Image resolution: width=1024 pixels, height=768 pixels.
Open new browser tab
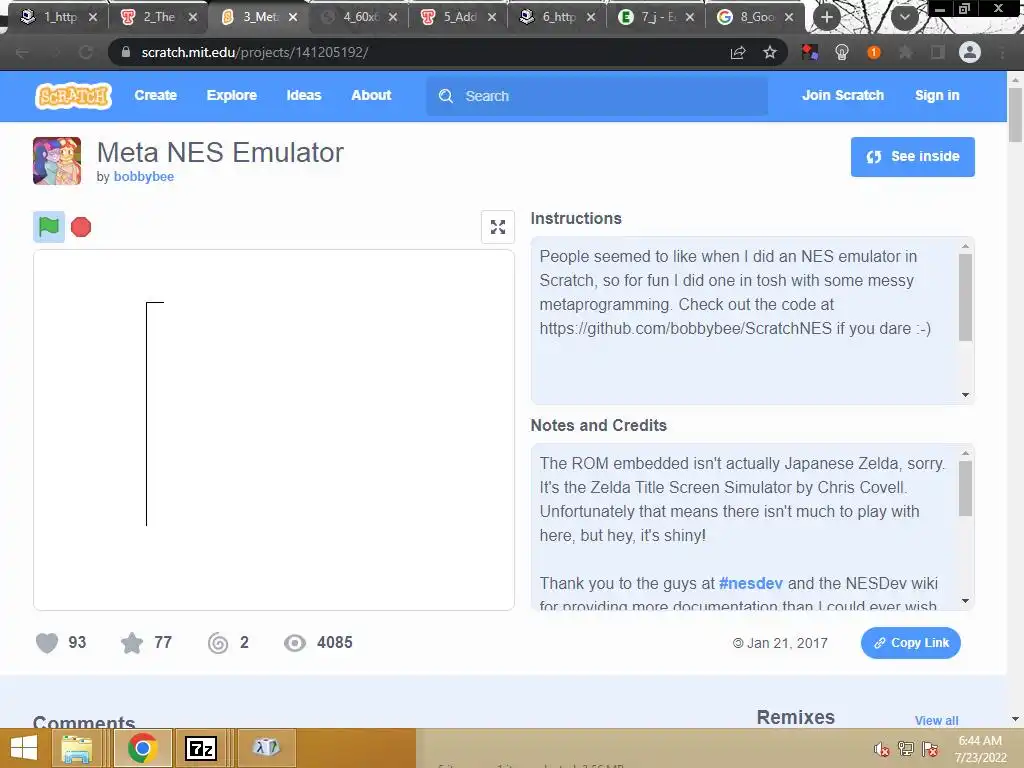827,17
